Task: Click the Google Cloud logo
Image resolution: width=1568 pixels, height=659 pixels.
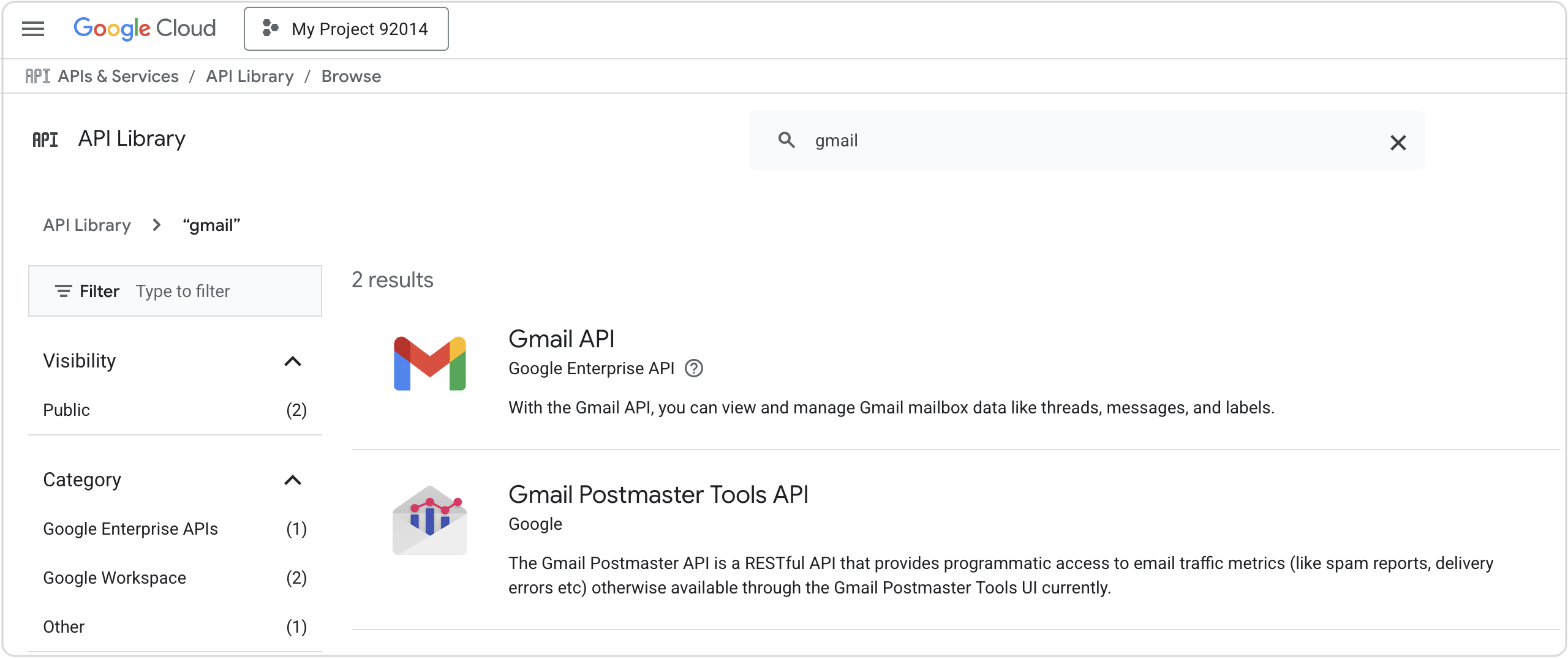Action: (144, 28)
